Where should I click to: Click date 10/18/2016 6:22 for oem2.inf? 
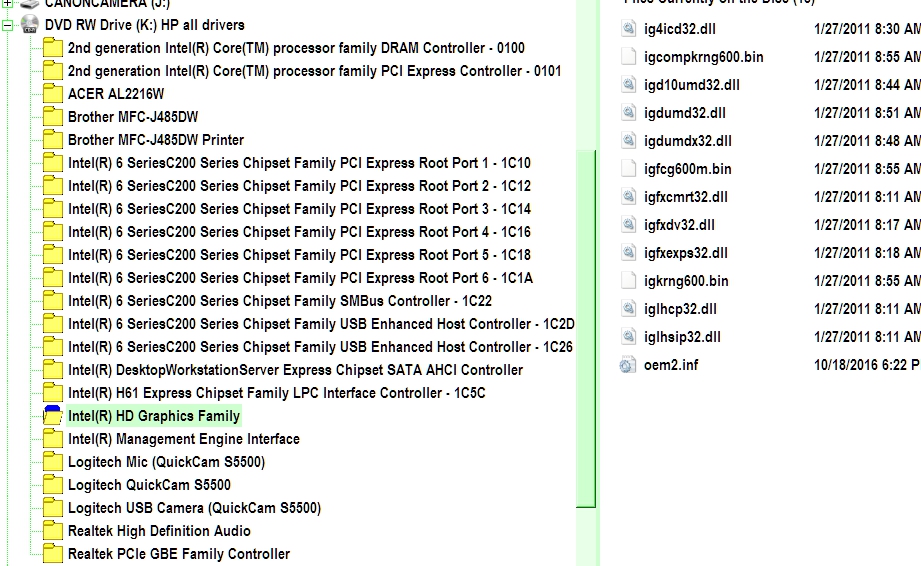pos(867,365)
